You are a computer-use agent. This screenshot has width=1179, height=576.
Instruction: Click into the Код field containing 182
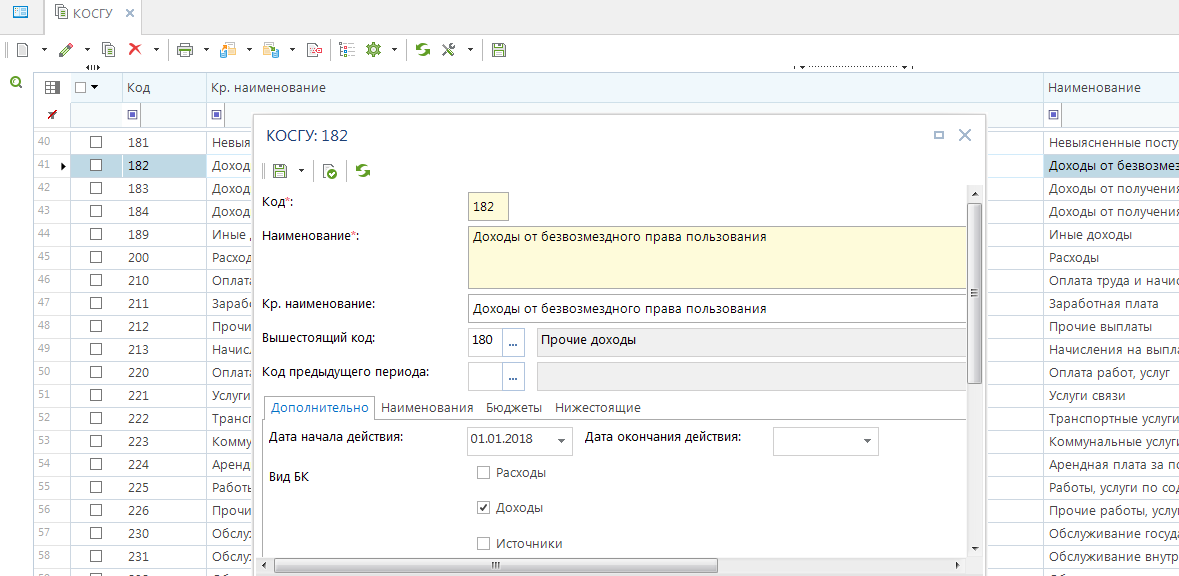(488, 207)
